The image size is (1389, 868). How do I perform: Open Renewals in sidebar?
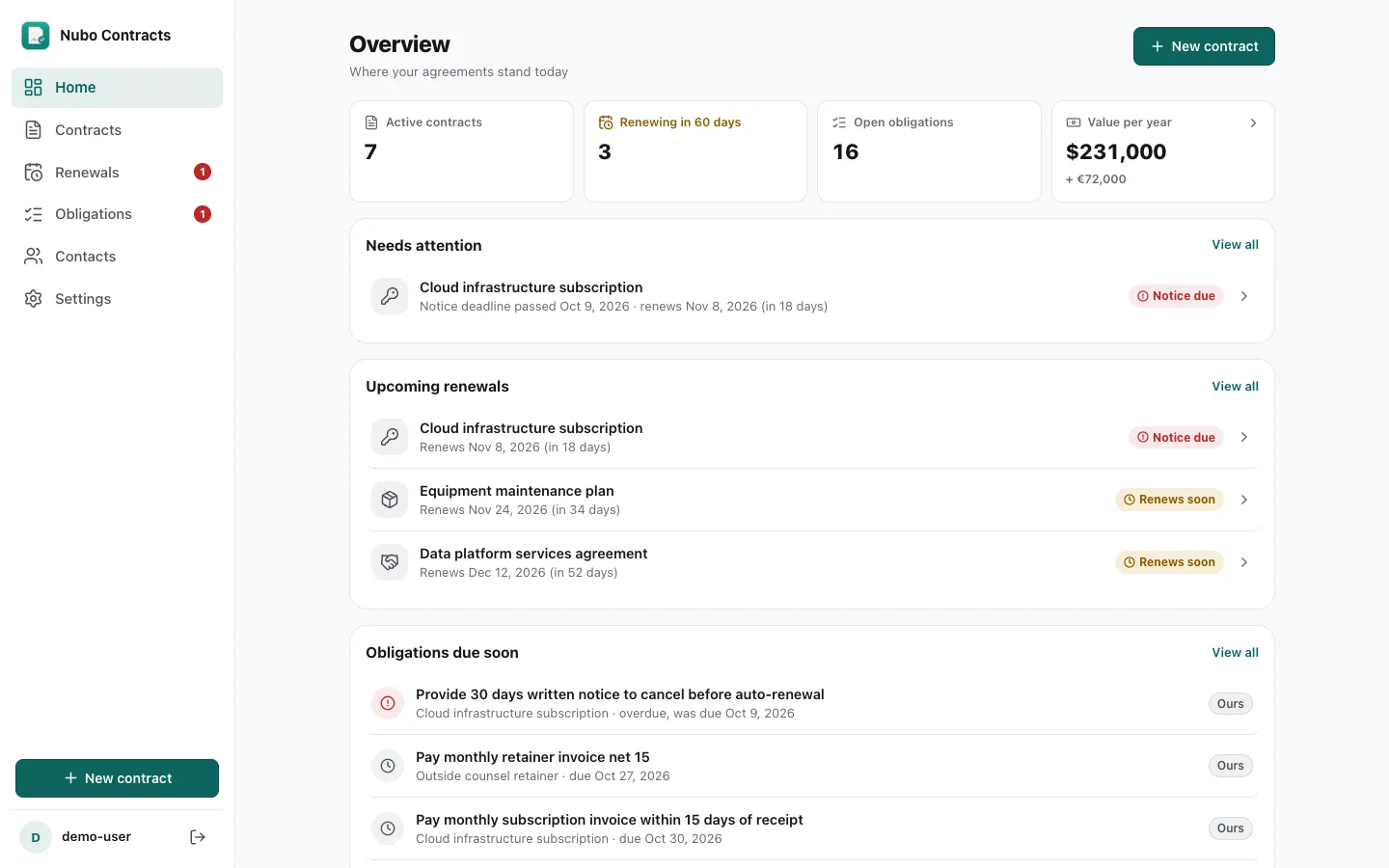pos(117,173)
